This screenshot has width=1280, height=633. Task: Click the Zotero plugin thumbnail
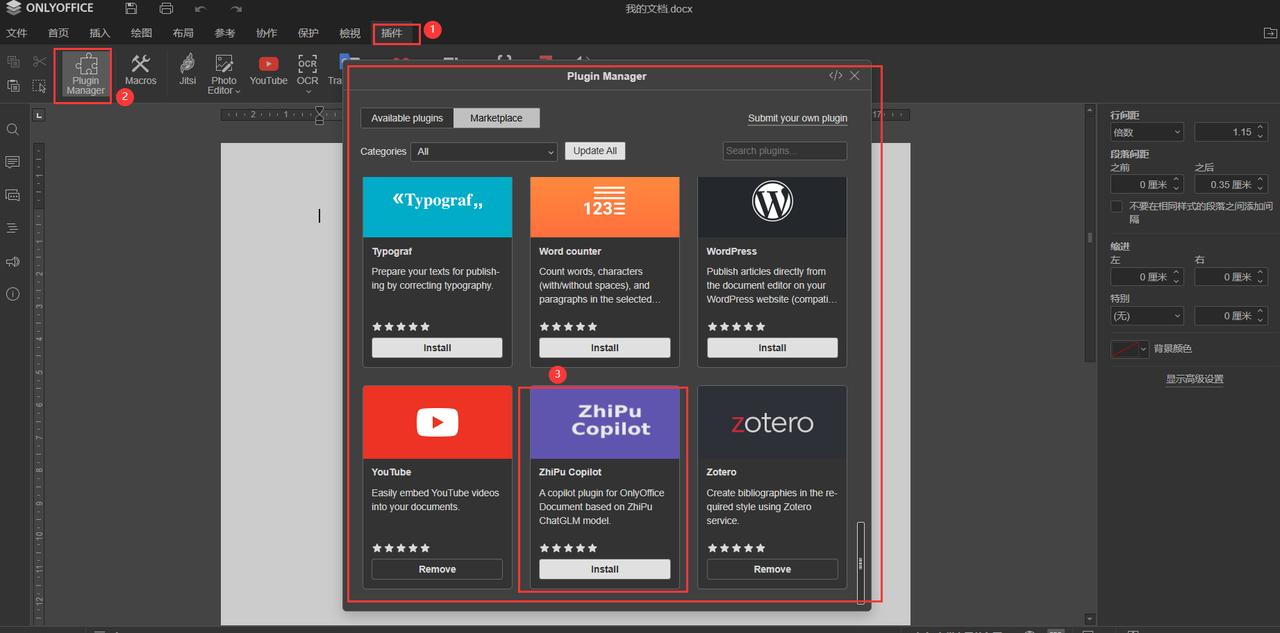tap(772, 422)
